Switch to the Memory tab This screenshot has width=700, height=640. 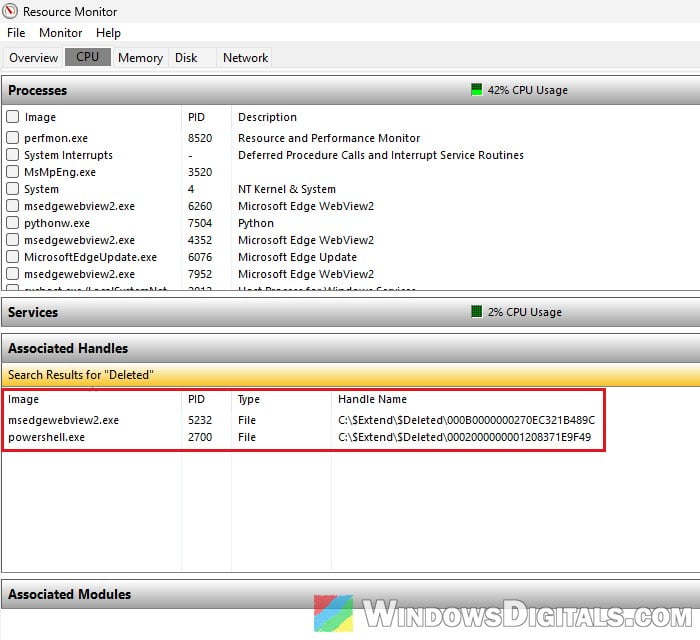click(140, 58)
